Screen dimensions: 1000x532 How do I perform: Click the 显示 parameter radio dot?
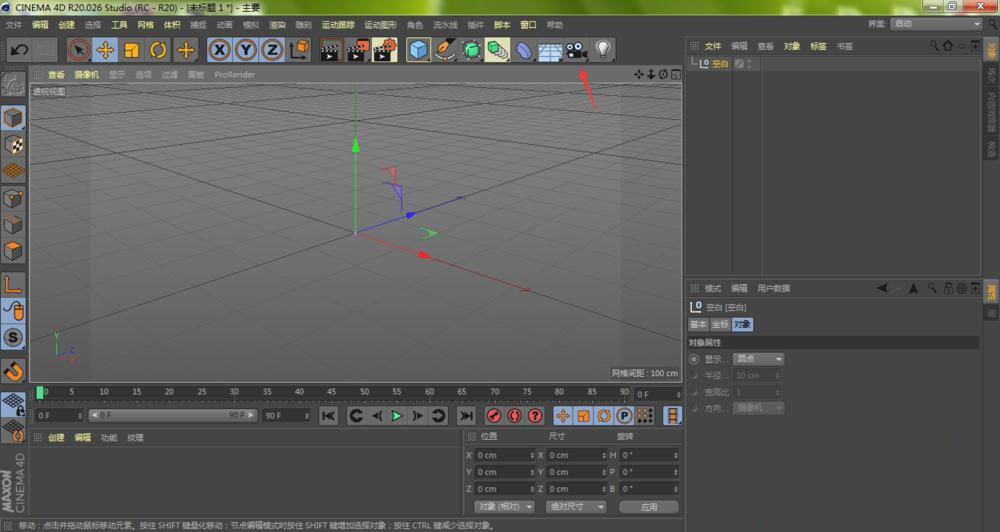coord(694,359)
